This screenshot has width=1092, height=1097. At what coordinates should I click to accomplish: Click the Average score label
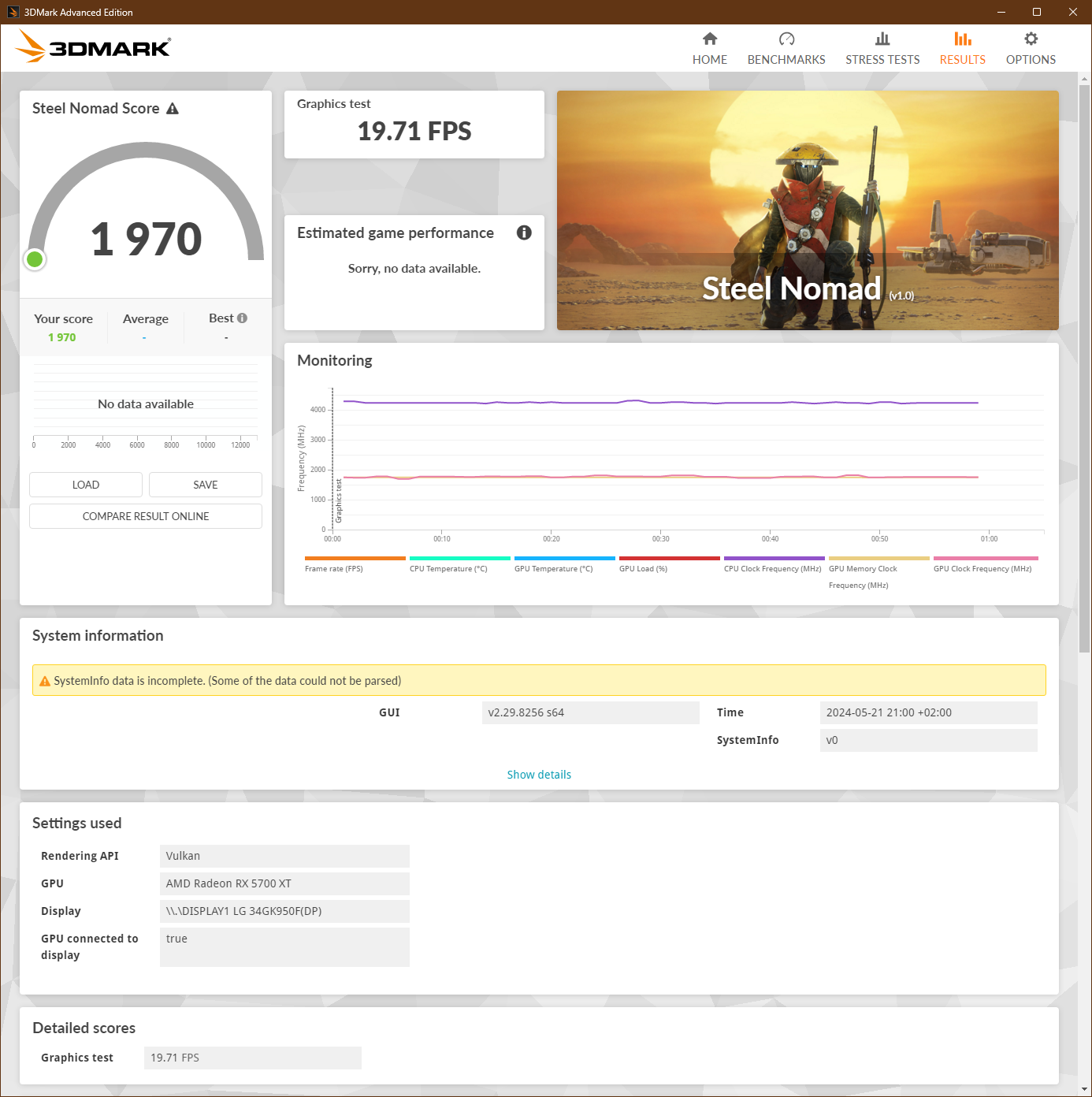coord(146,319)
